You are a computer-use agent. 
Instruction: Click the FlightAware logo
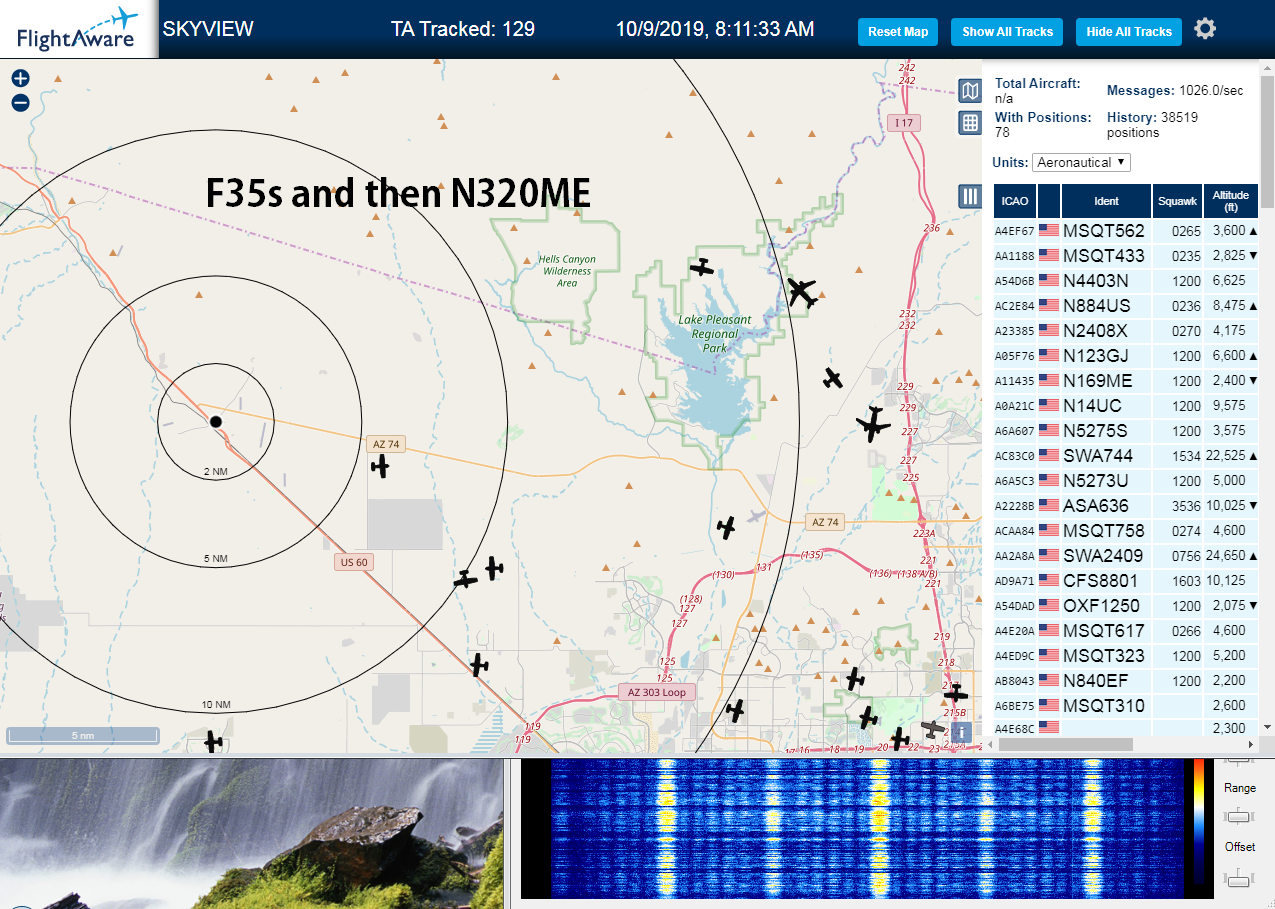click(x=78, y=28)
